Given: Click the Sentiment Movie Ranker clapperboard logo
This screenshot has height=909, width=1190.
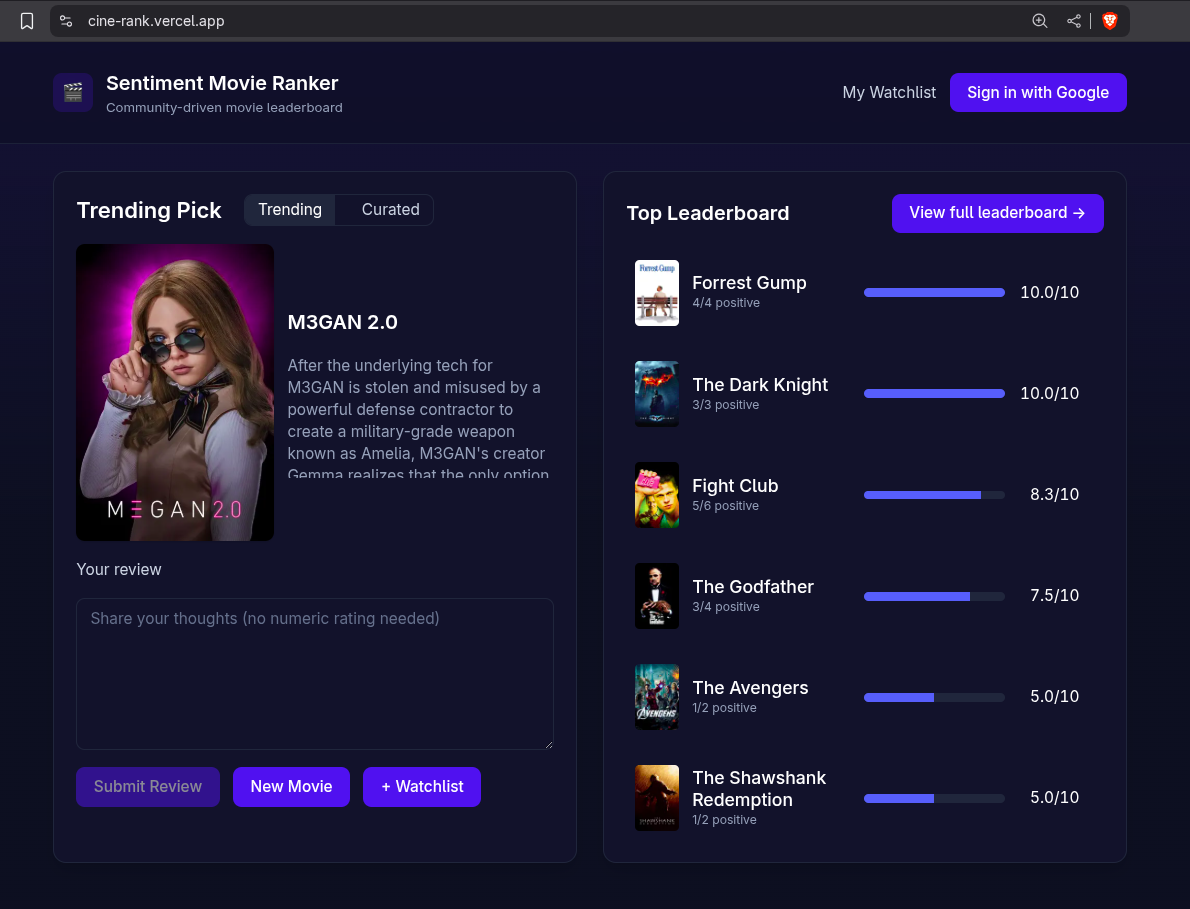Looking at the screenshot, I should click(72, 92).
